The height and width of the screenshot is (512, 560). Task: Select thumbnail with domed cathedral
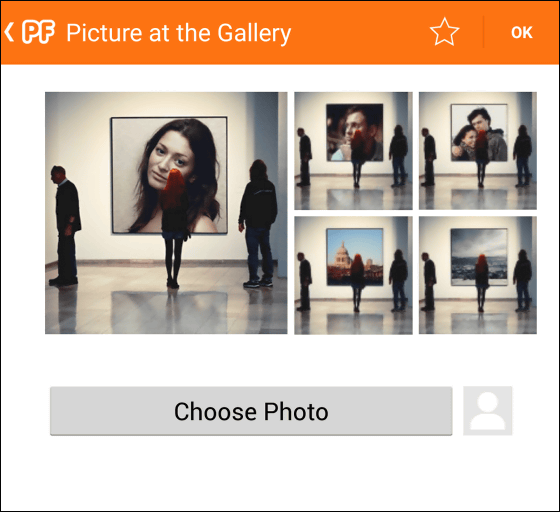(x=353, y=275)
